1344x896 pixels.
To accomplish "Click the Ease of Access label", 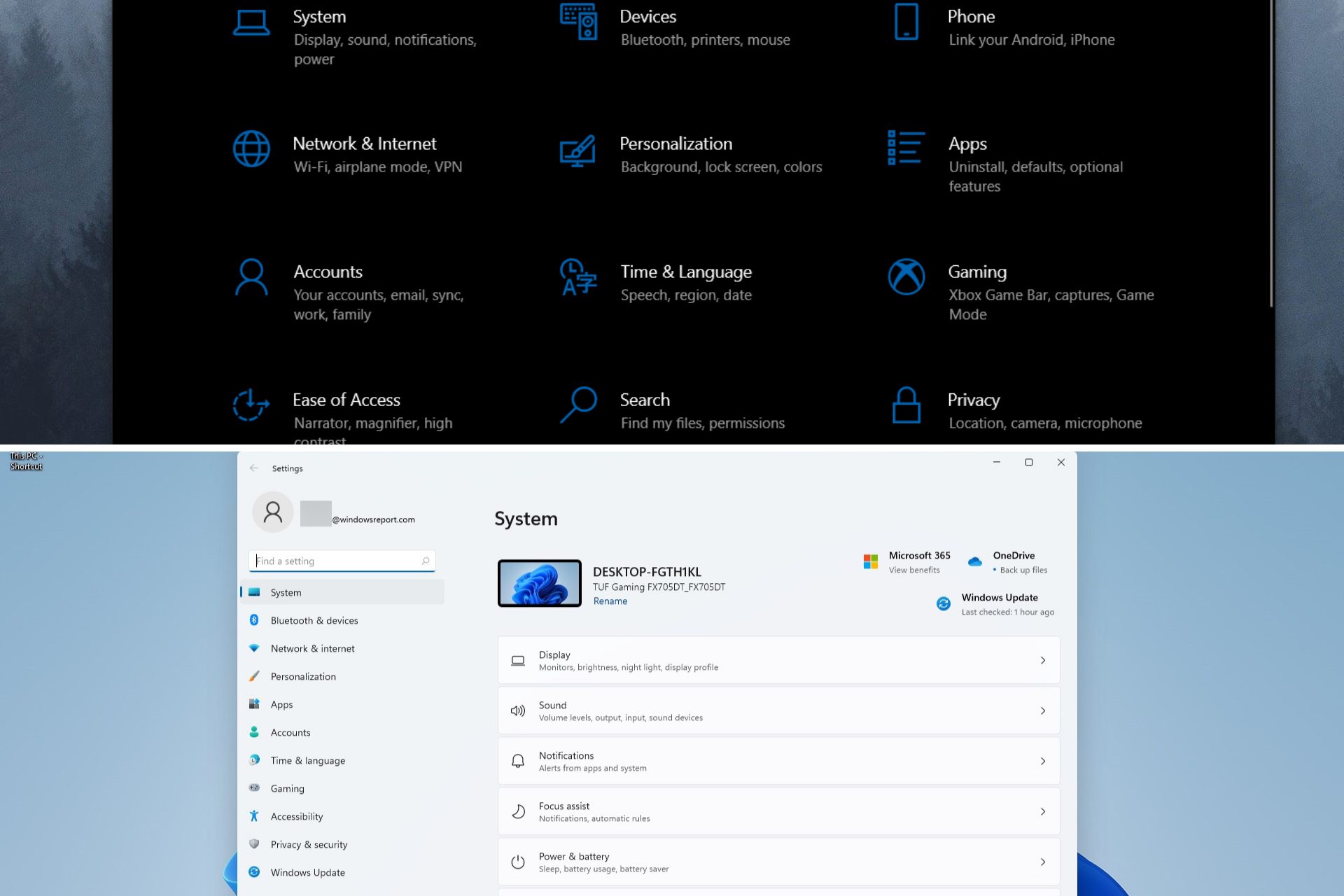I will coord(346,400).
